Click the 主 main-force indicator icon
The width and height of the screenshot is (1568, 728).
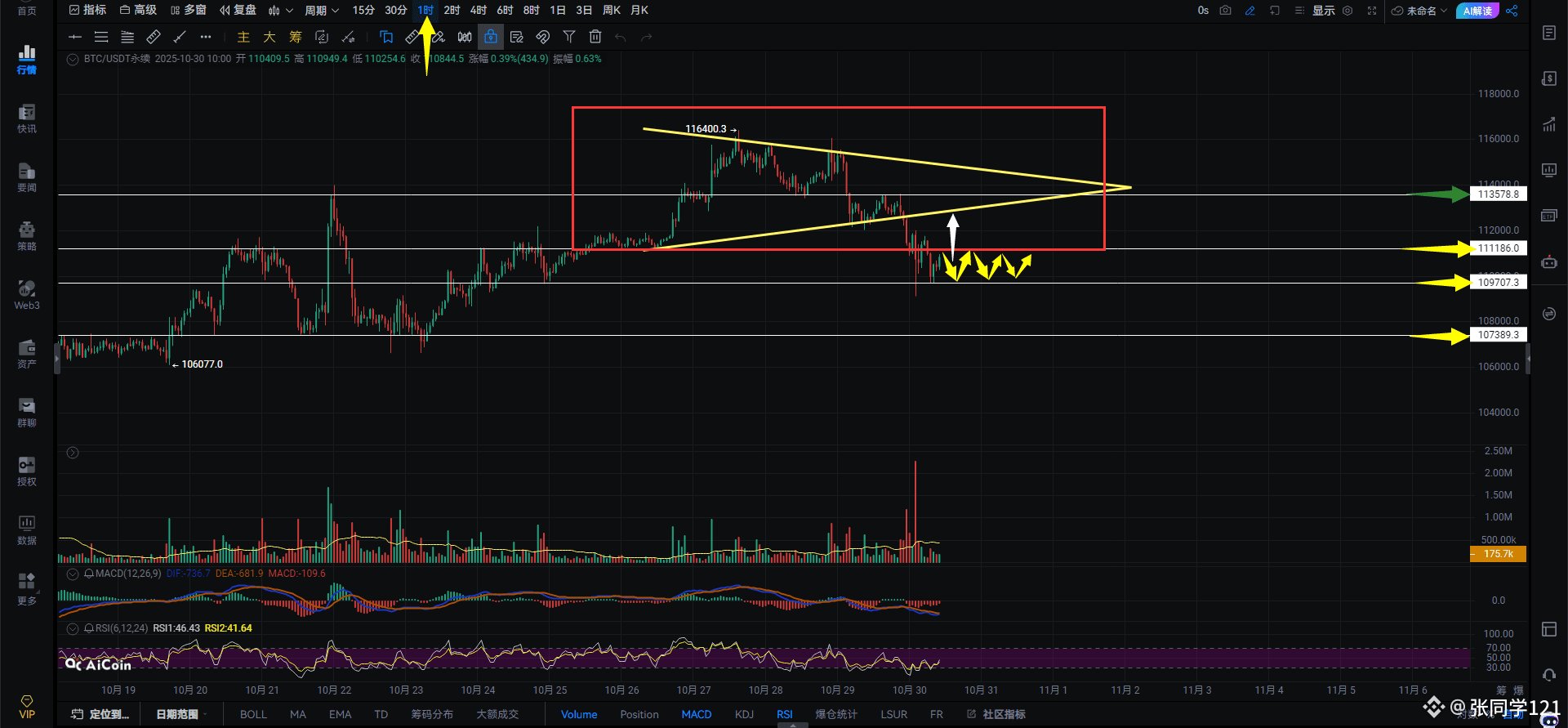[x=243, y=37]
